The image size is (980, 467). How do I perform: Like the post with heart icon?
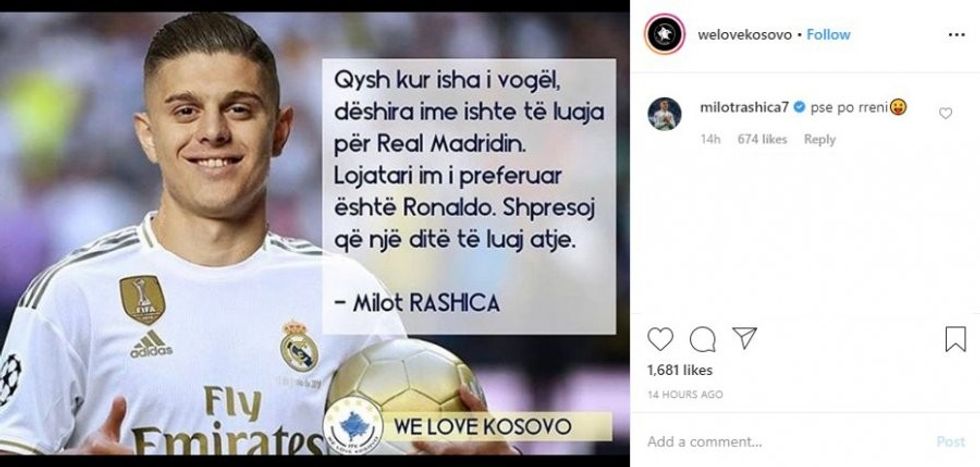click(x=659, y=339)
